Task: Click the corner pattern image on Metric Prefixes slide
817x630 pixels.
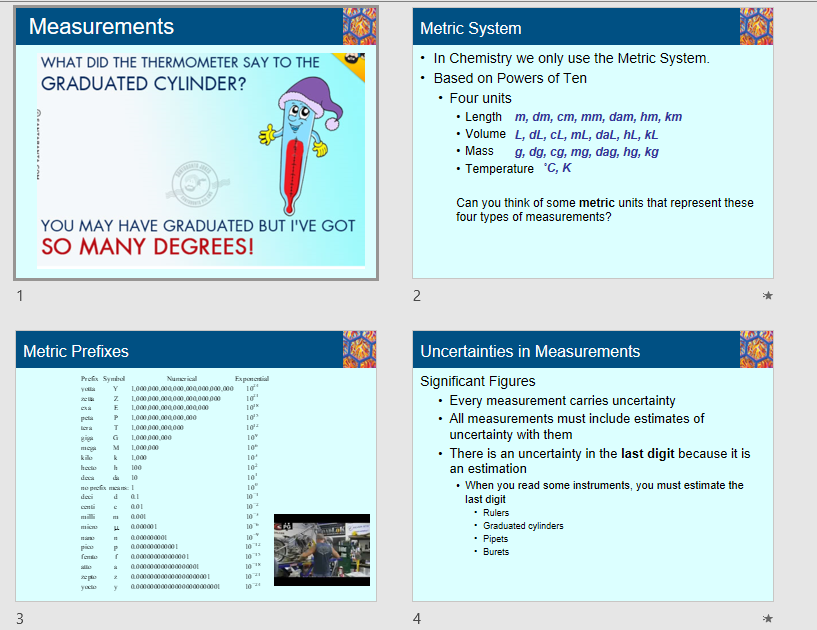Action: coord(359,350)
